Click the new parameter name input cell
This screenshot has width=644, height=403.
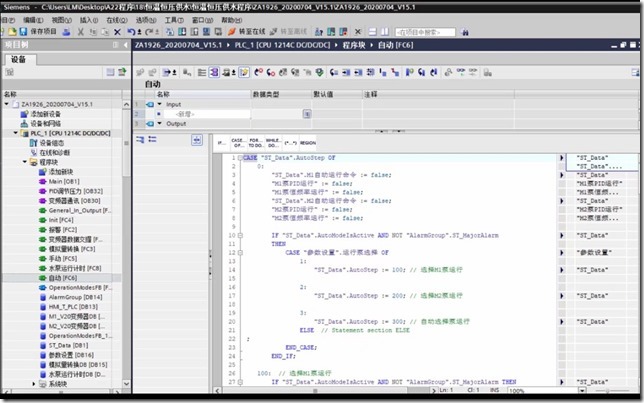207,114
